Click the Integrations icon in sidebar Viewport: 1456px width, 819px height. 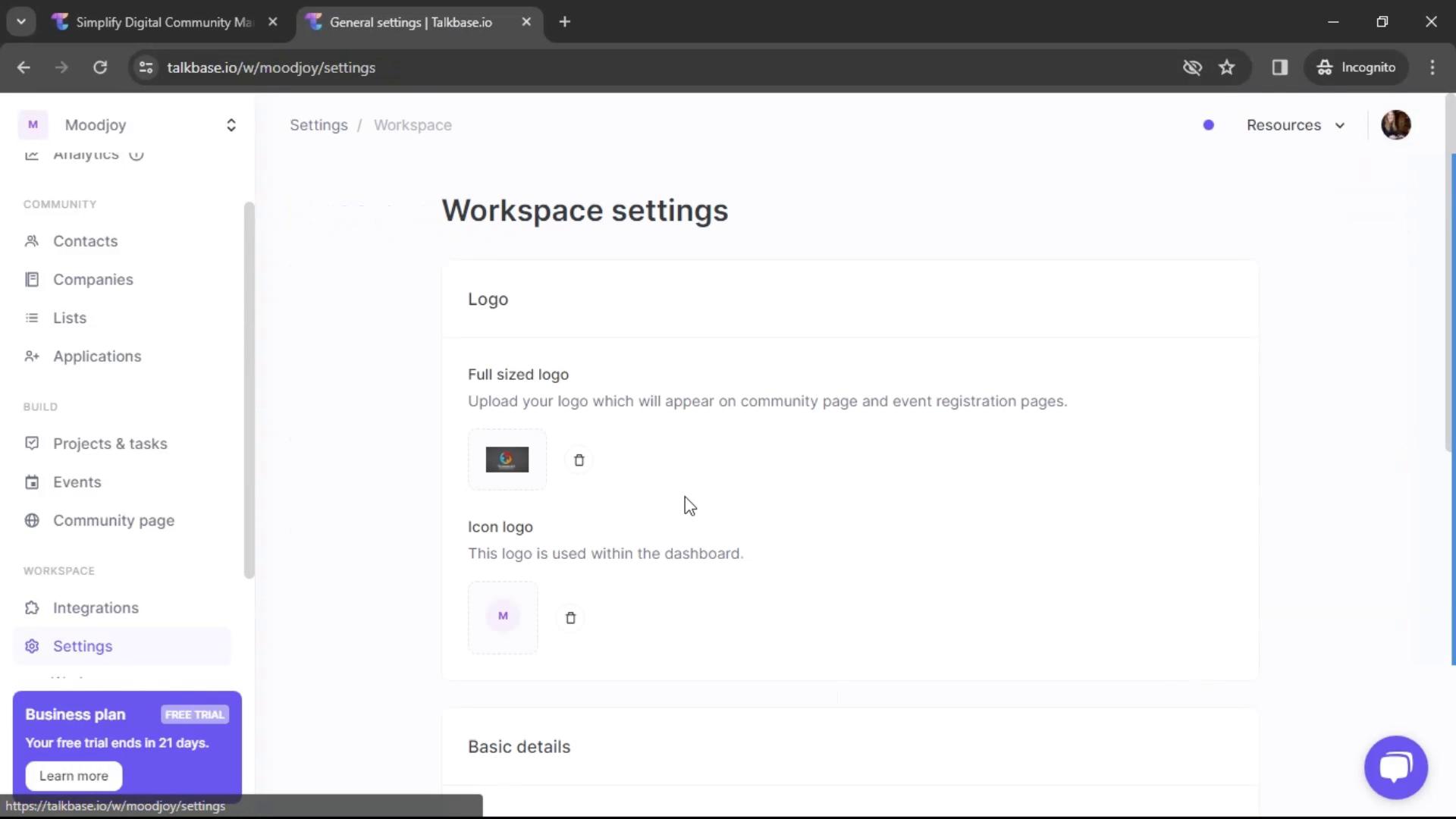click(31, 608)
